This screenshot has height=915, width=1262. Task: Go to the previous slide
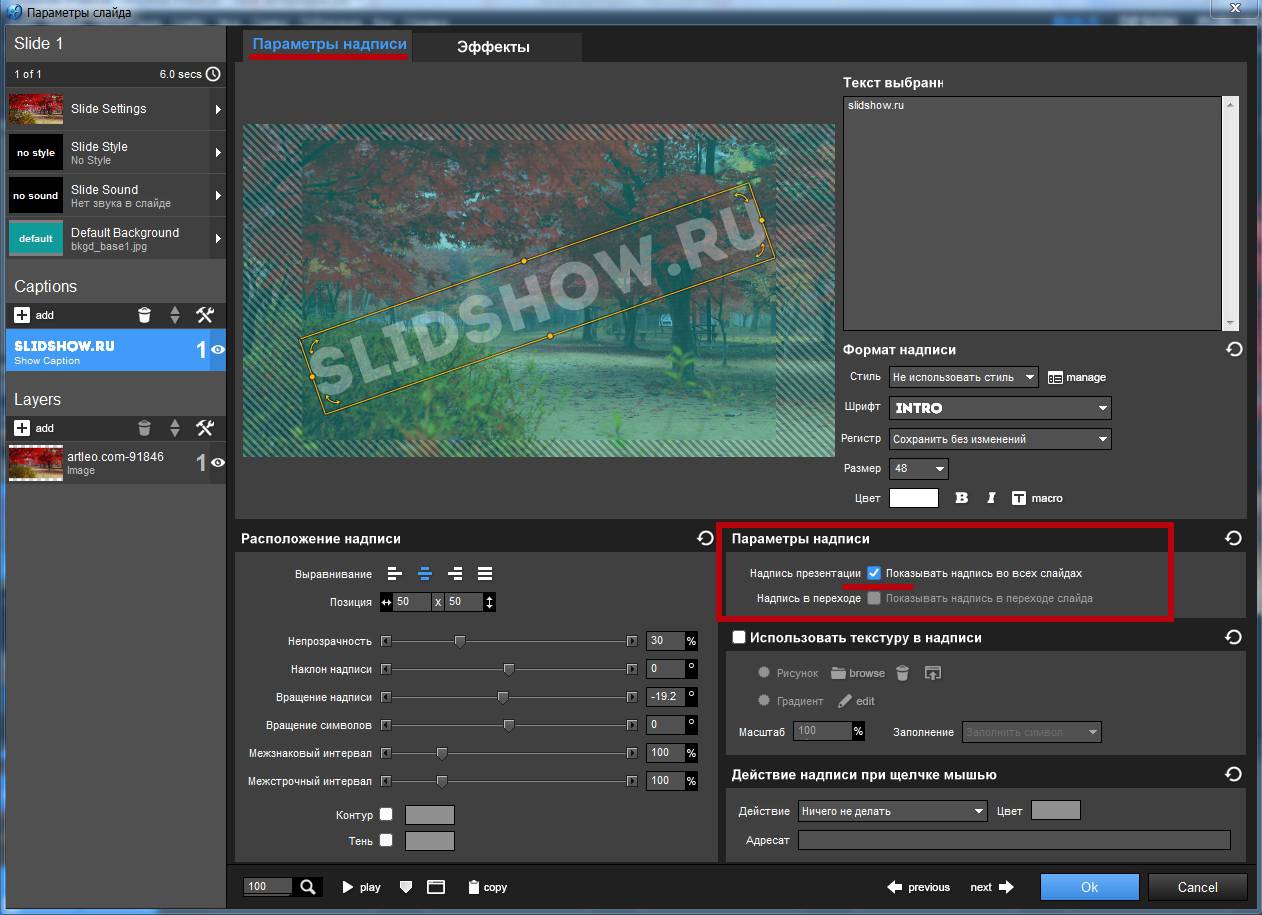(918, 887)
